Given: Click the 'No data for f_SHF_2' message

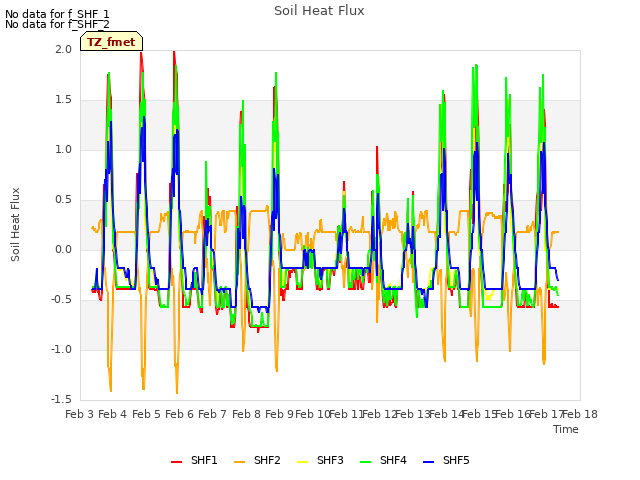Looking at the screenshot, I should tap(57, 24).
